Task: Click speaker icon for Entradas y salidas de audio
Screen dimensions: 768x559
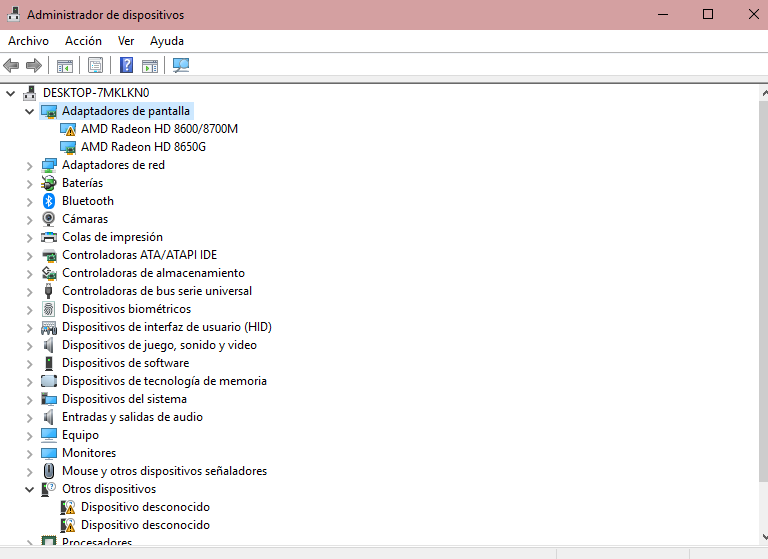Action: 48,417
